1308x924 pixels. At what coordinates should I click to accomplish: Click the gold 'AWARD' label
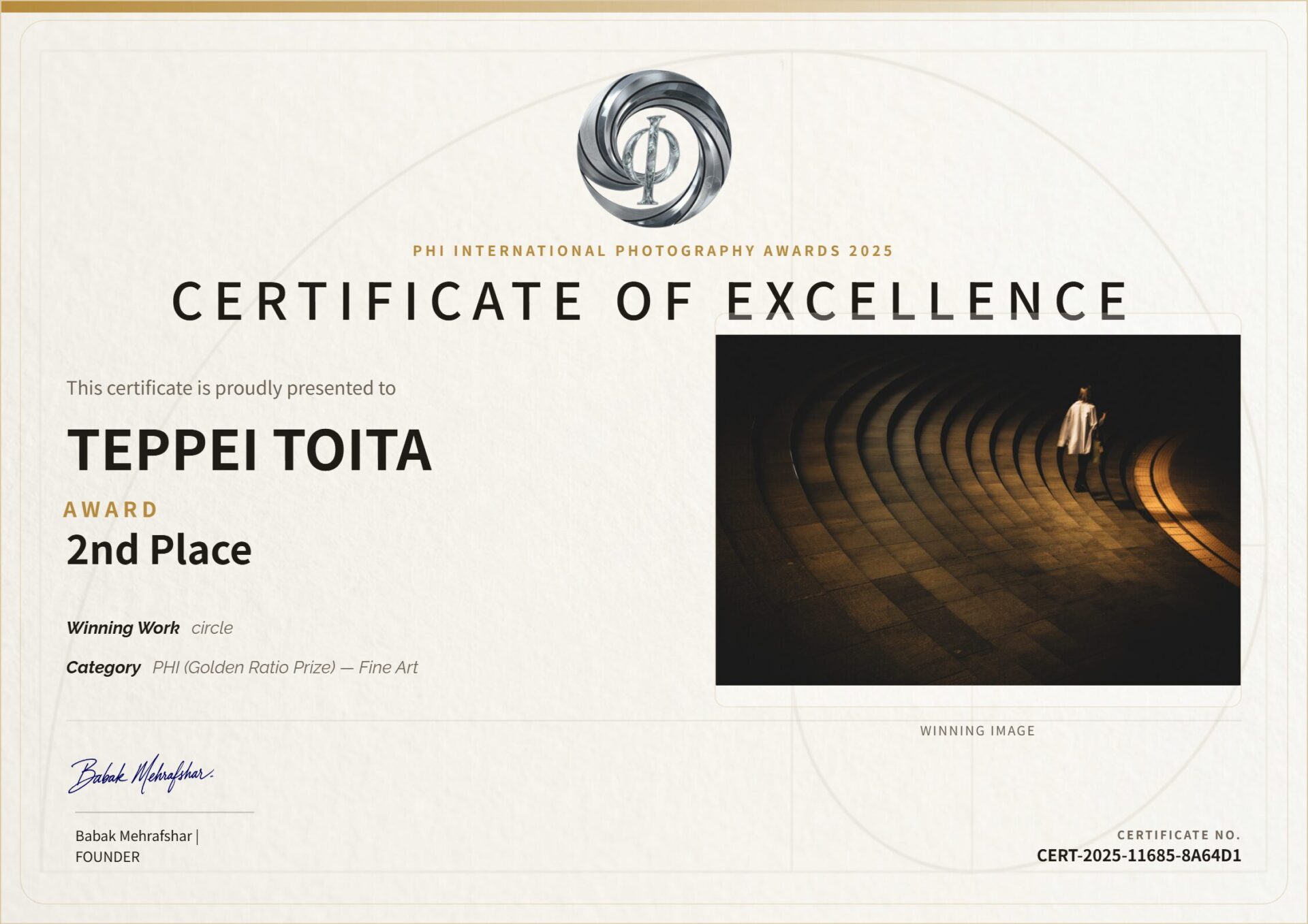tap(110, 509)
